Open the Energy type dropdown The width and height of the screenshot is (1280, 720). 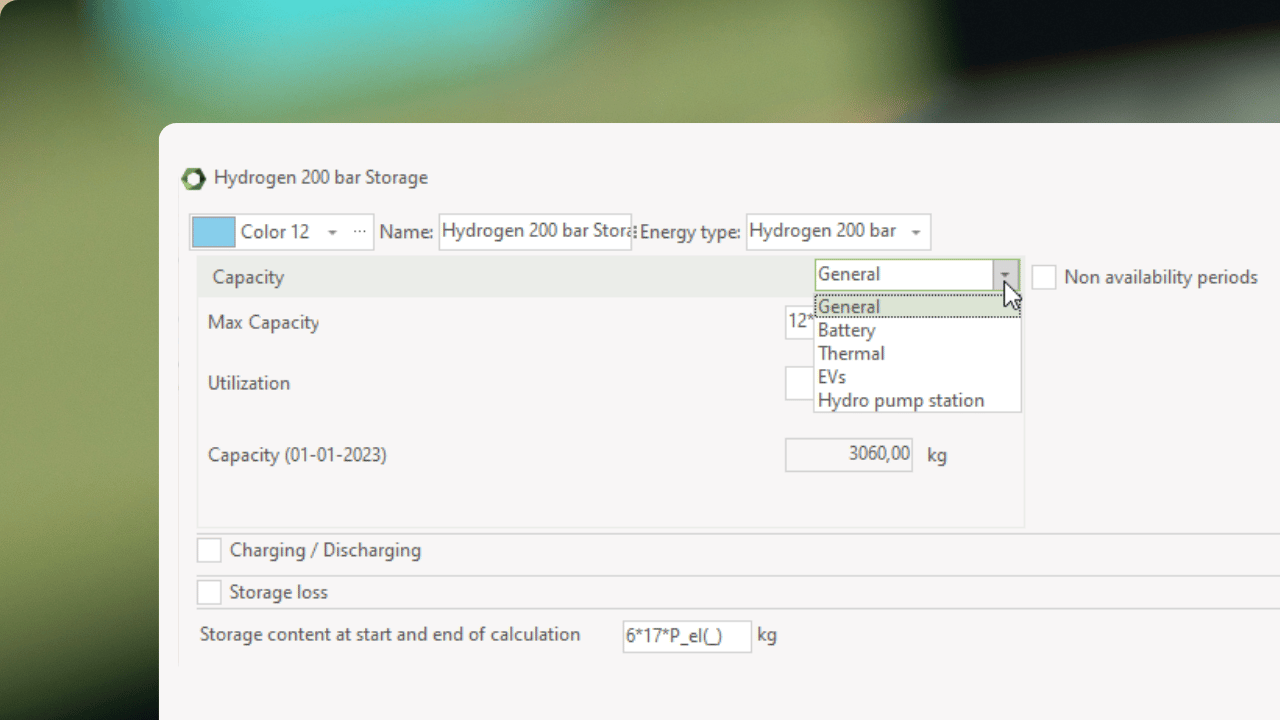(915, 232)
